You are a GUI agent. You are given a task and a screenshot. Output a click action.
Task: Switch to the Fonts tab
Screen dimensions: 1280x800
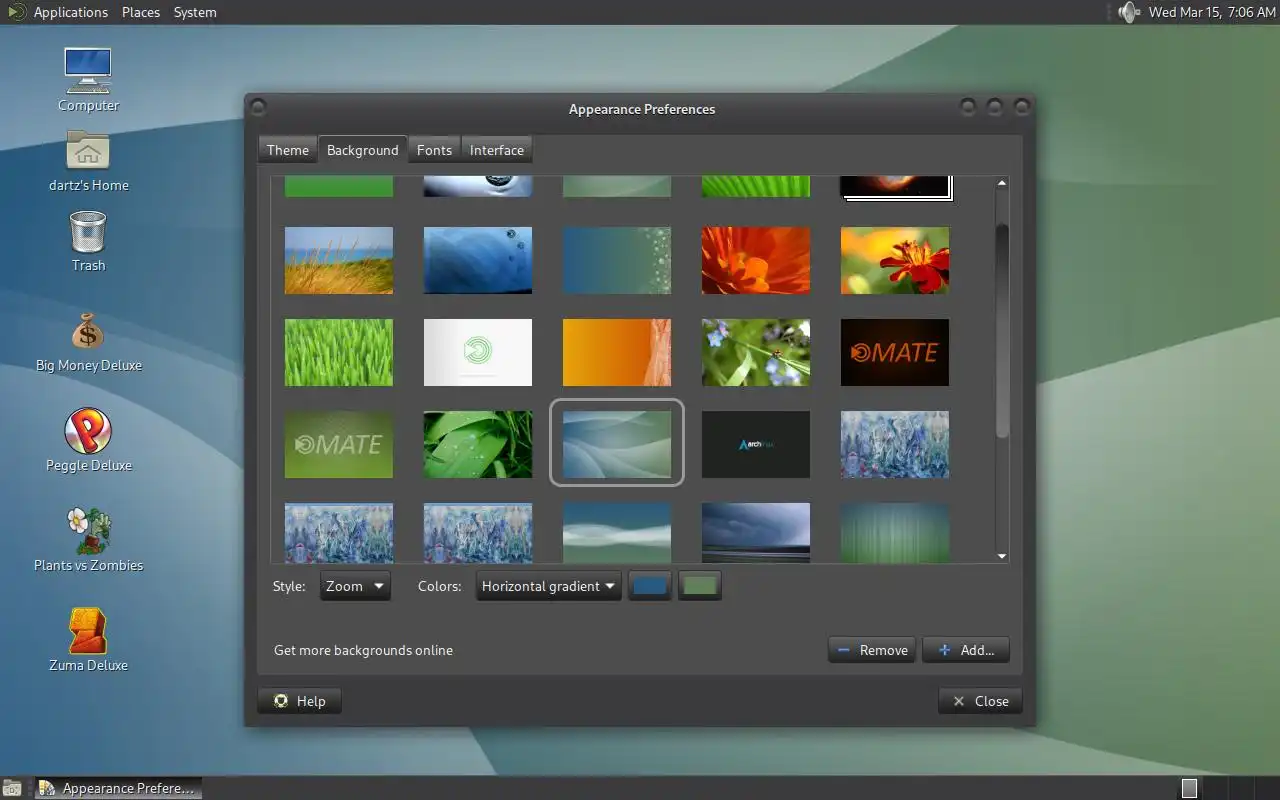pos(434,150)
